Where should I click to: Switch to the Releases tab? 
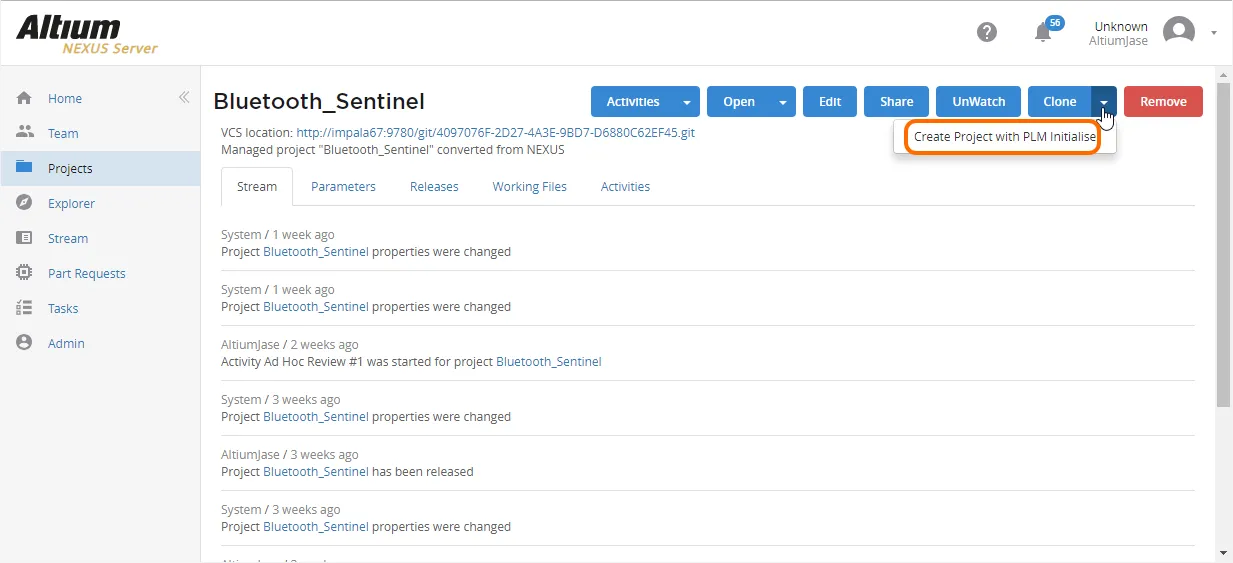[434, 186]
